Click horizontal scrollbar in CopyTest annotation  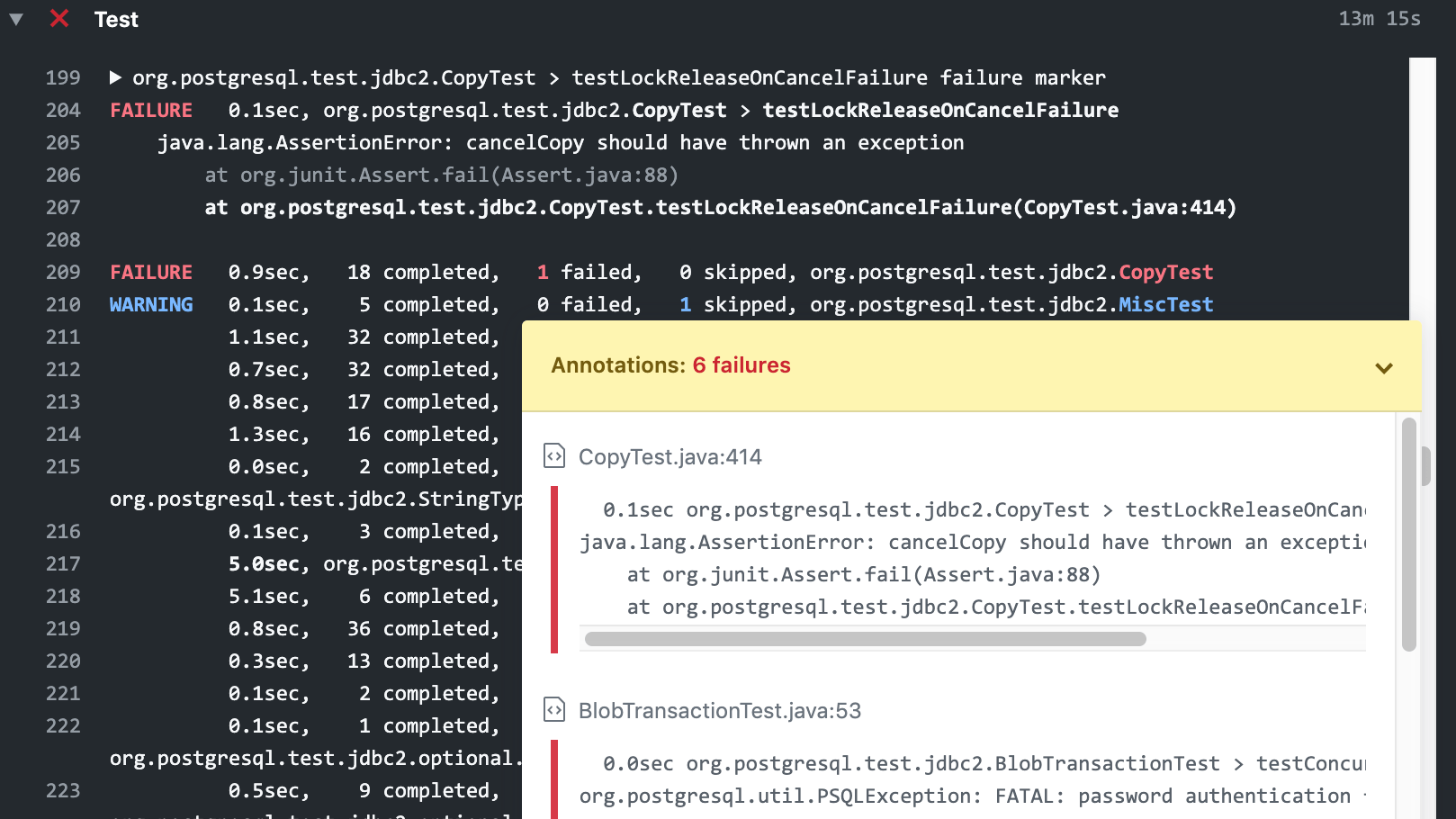tap(865, 639)
